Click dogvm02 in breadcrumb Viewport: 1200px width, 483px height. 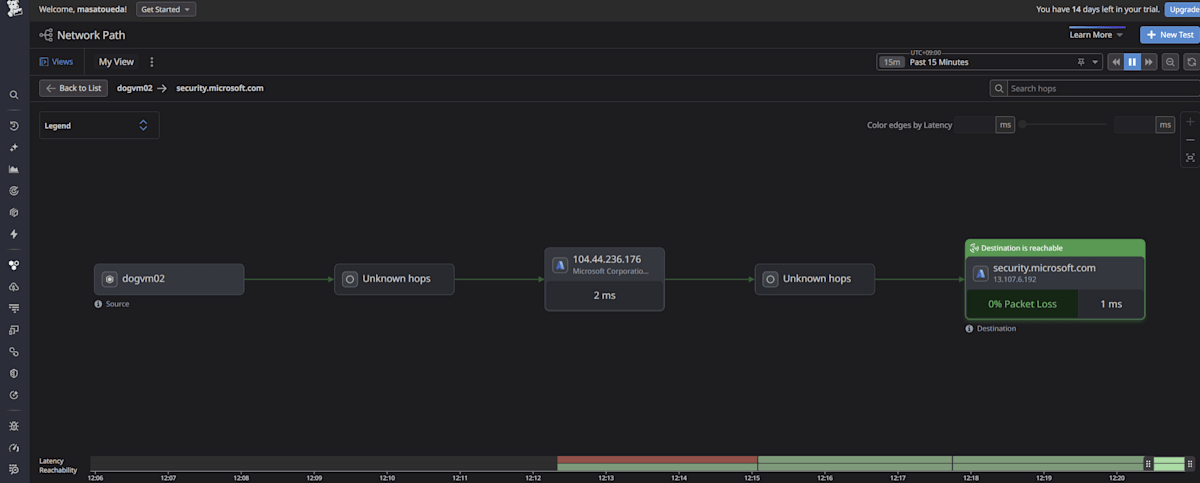(x=134, y=88)
